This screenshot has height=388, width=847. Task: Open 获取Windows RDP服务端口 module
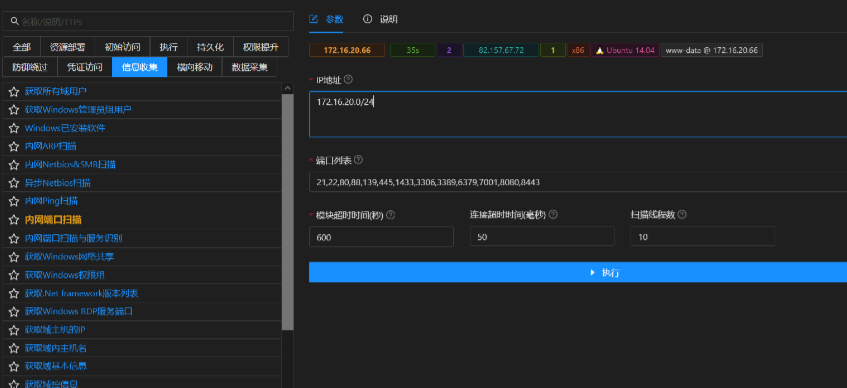79,312
